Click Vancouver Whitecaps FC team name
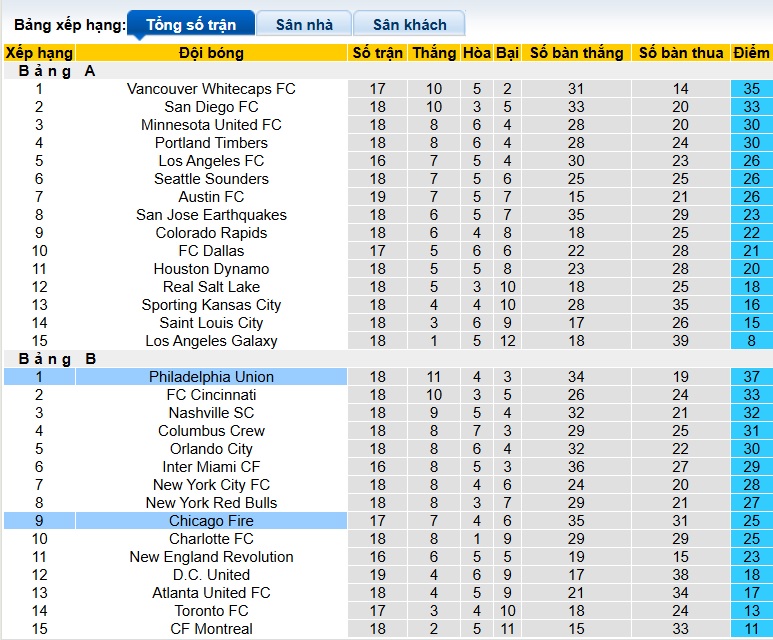Image resolution: width=773 pixels, height=640 pixels. pos(211,89)
